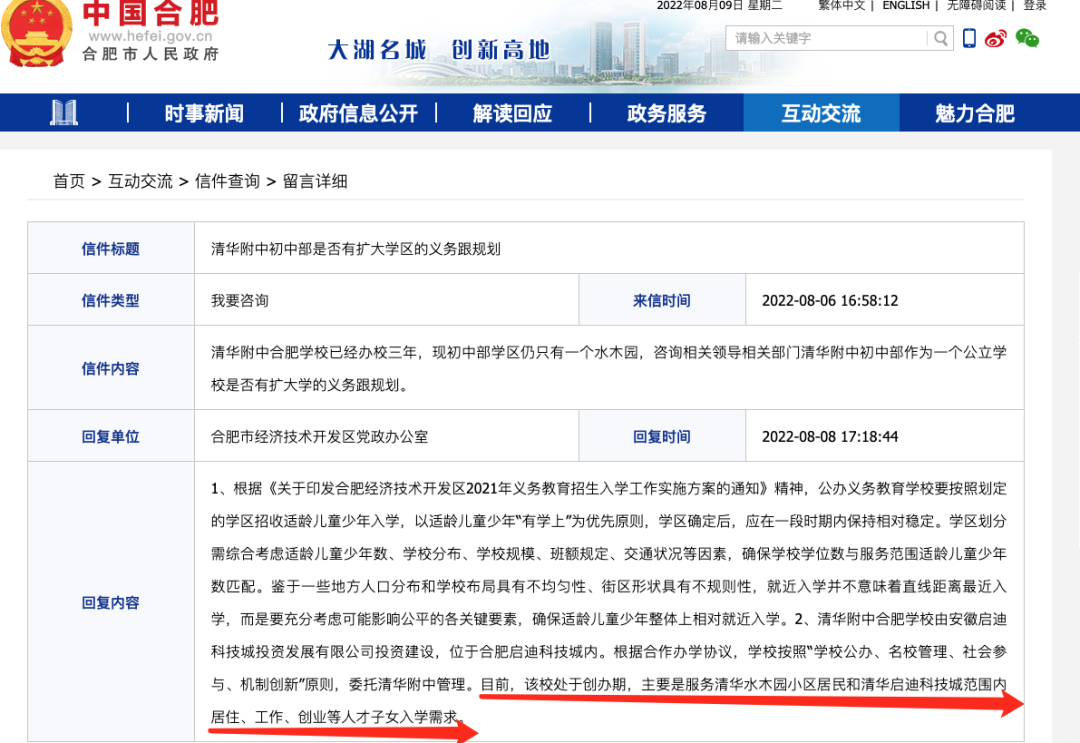Open the 时事新闻 menu
This screenshot has height=743, width=1080.
pos(205,113)
